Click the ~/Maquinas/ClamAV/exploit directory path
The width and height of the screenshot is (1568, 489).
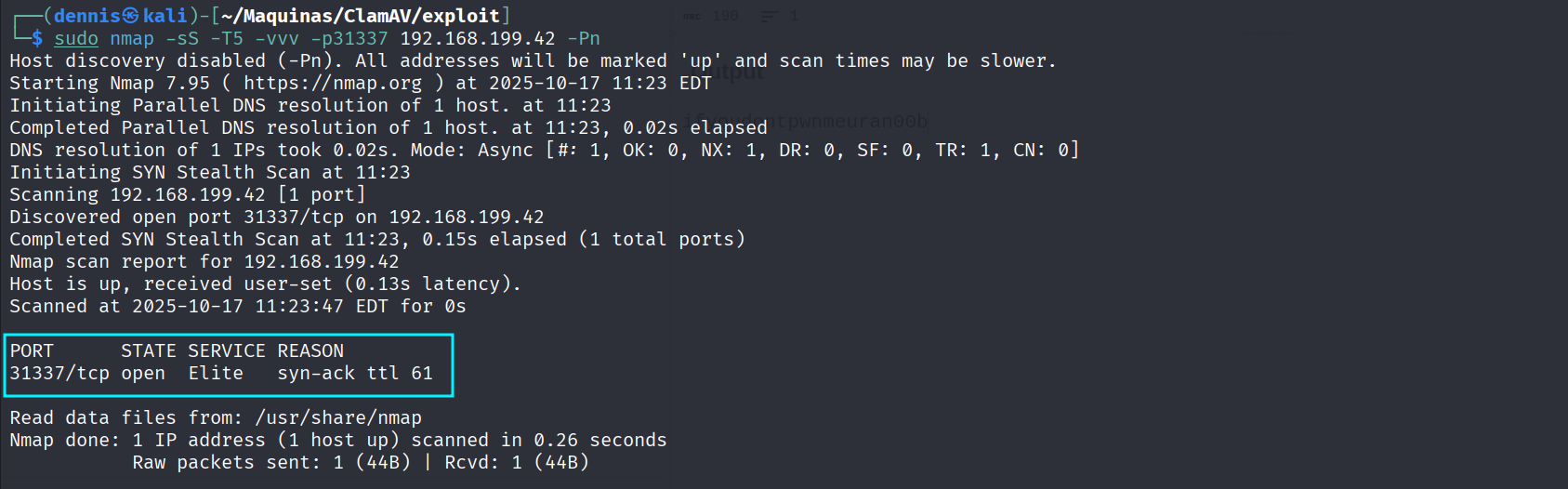tap(361, 16)
